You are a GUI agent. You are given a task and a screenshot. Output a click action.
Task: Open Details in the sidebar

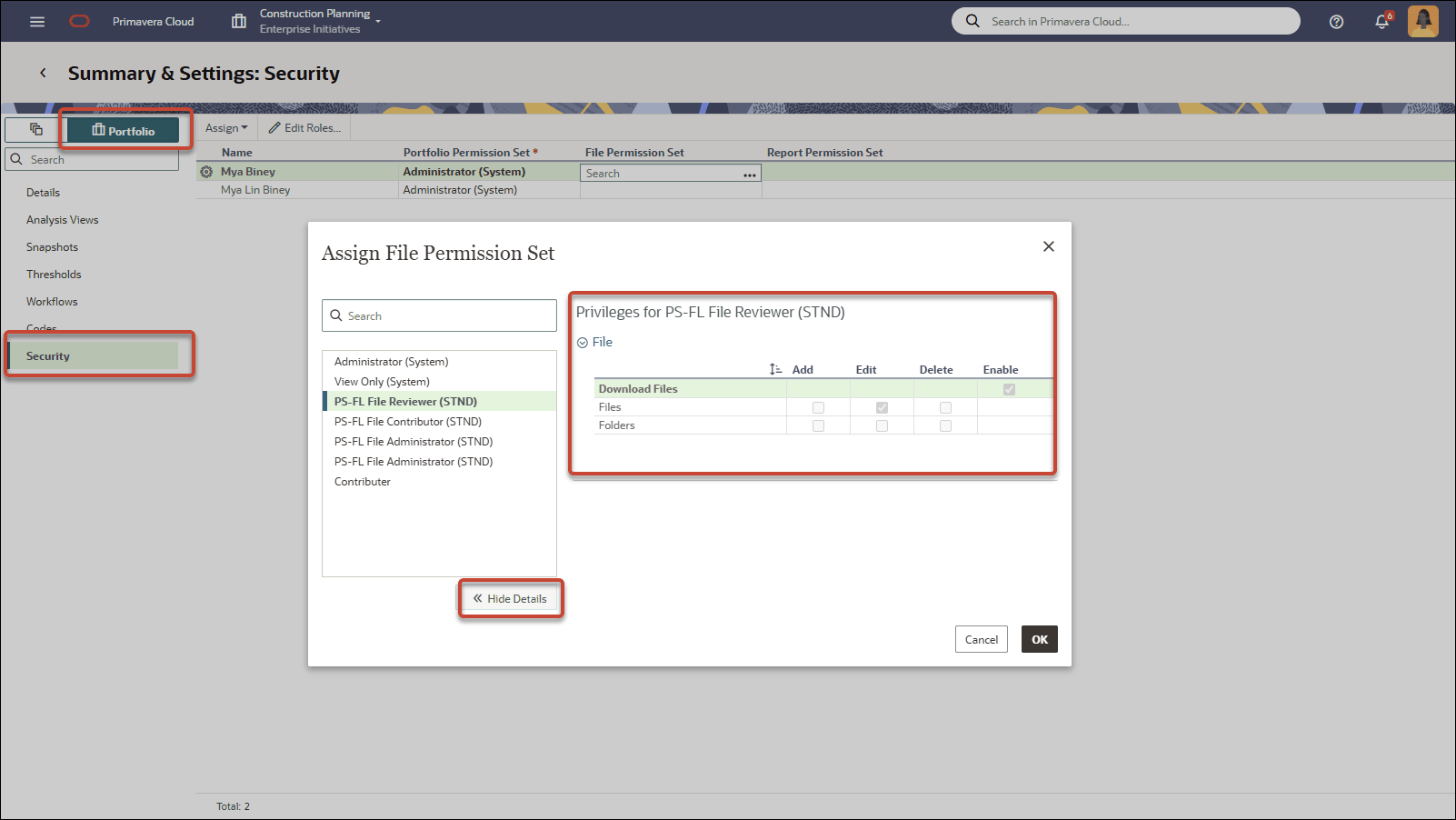point(43,193)
